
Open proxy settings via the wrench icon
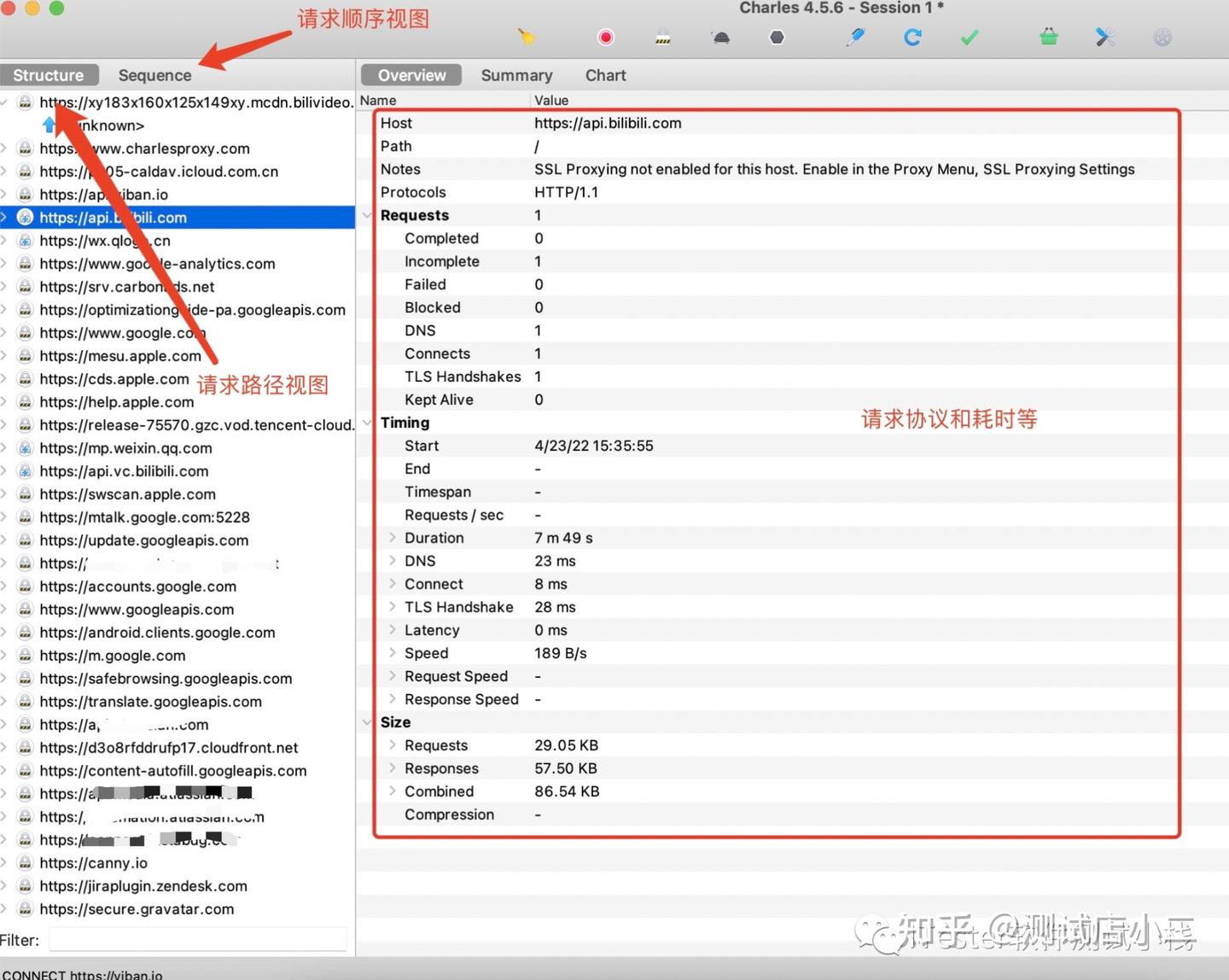(1105, 37)
